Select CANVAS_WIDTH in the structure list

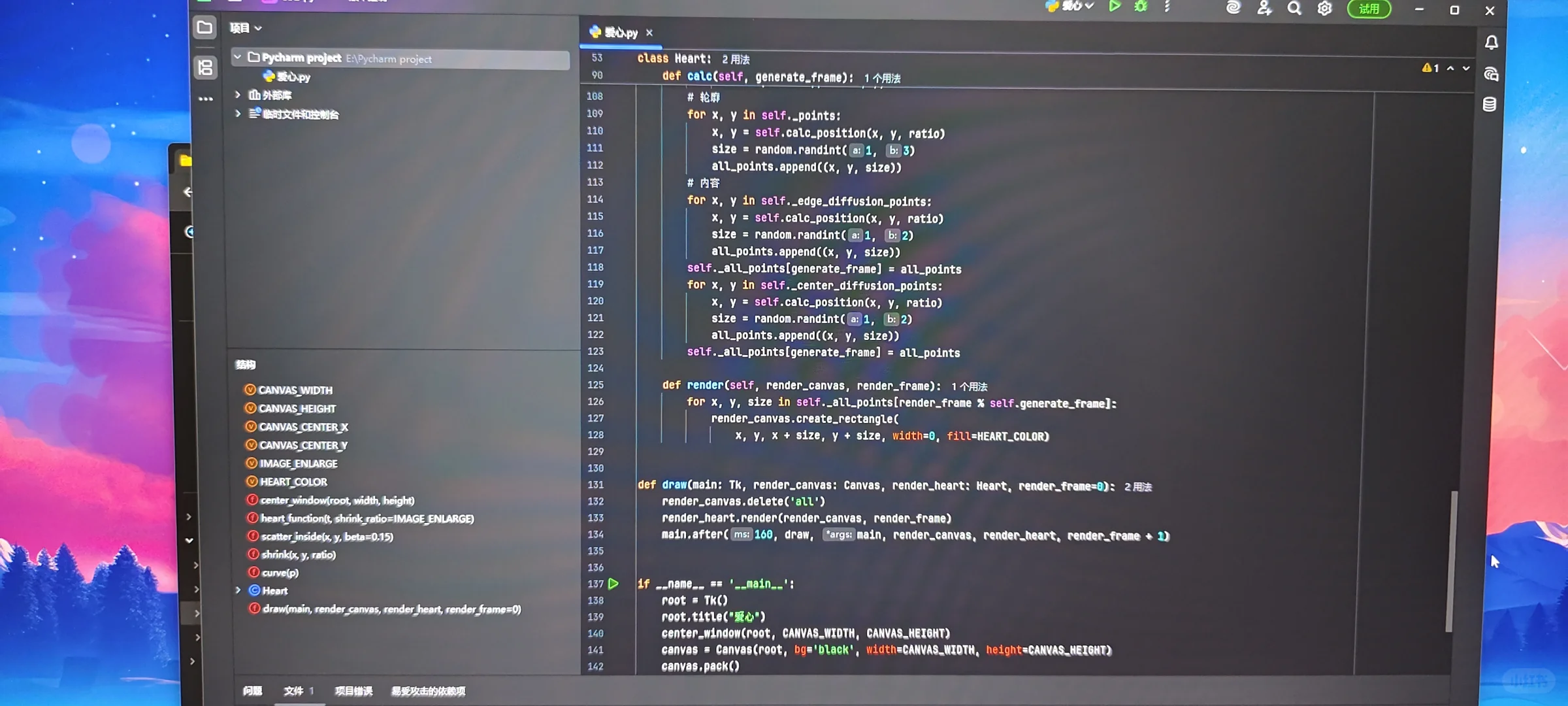(295, 390)
